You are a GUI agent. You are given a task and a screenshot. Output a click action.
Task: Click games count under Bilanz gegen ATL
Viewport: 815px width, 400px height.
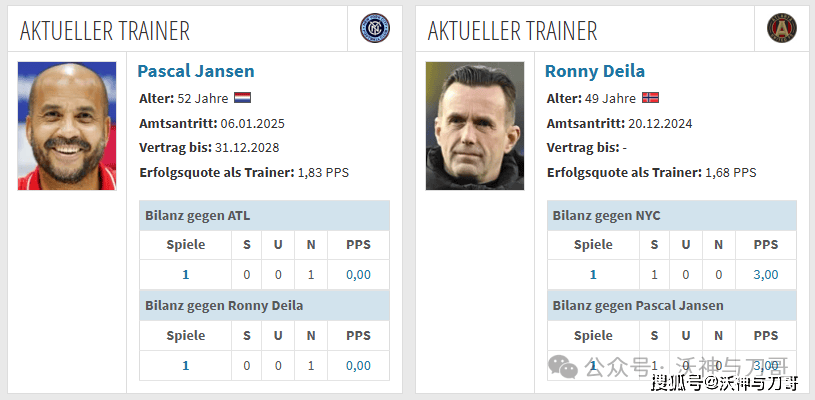pos(185,274)
